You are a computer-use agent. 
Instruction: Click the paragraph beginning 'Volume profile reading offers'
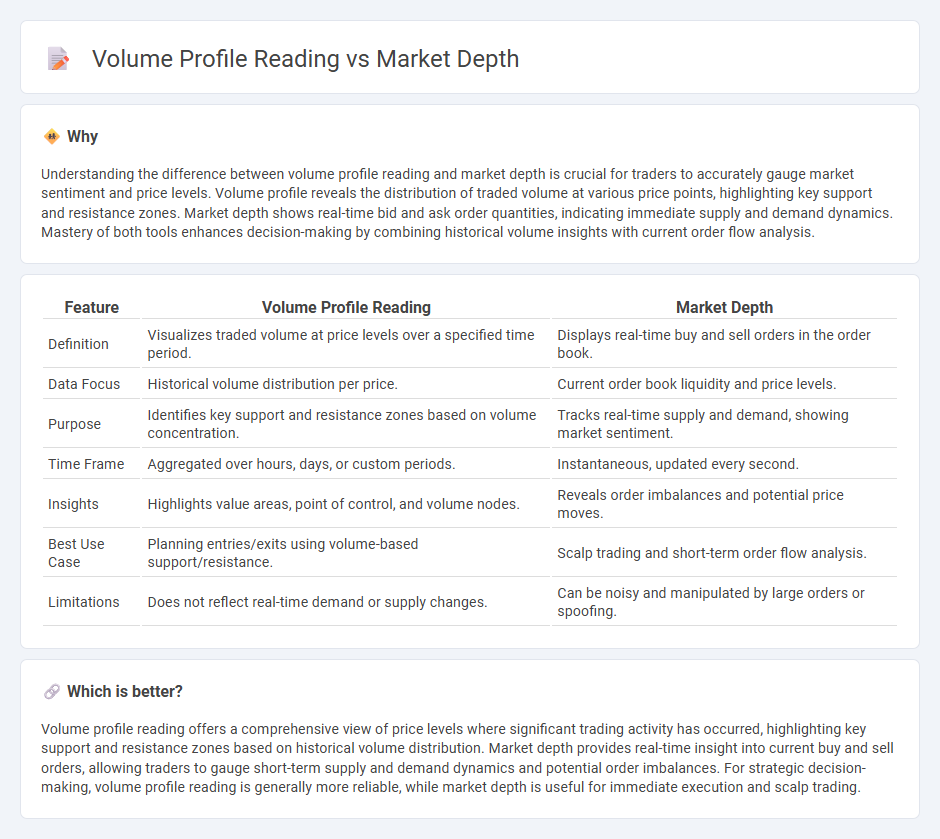coord(467,758)
